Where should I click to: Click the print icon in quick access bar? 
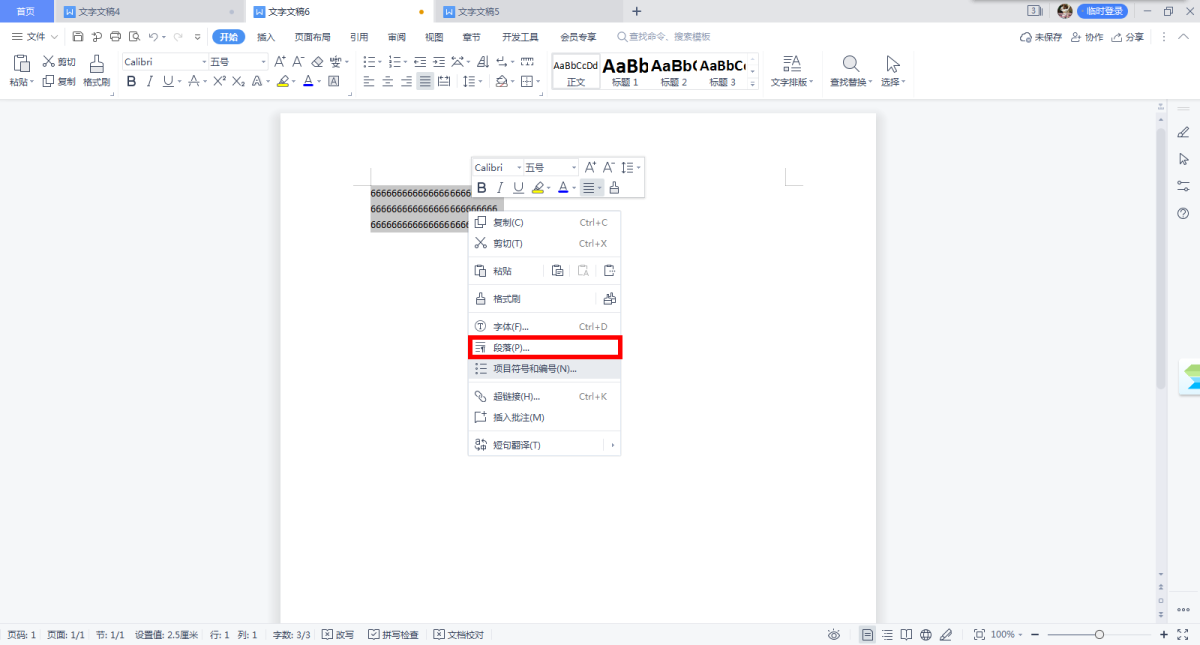pos(115,37)
